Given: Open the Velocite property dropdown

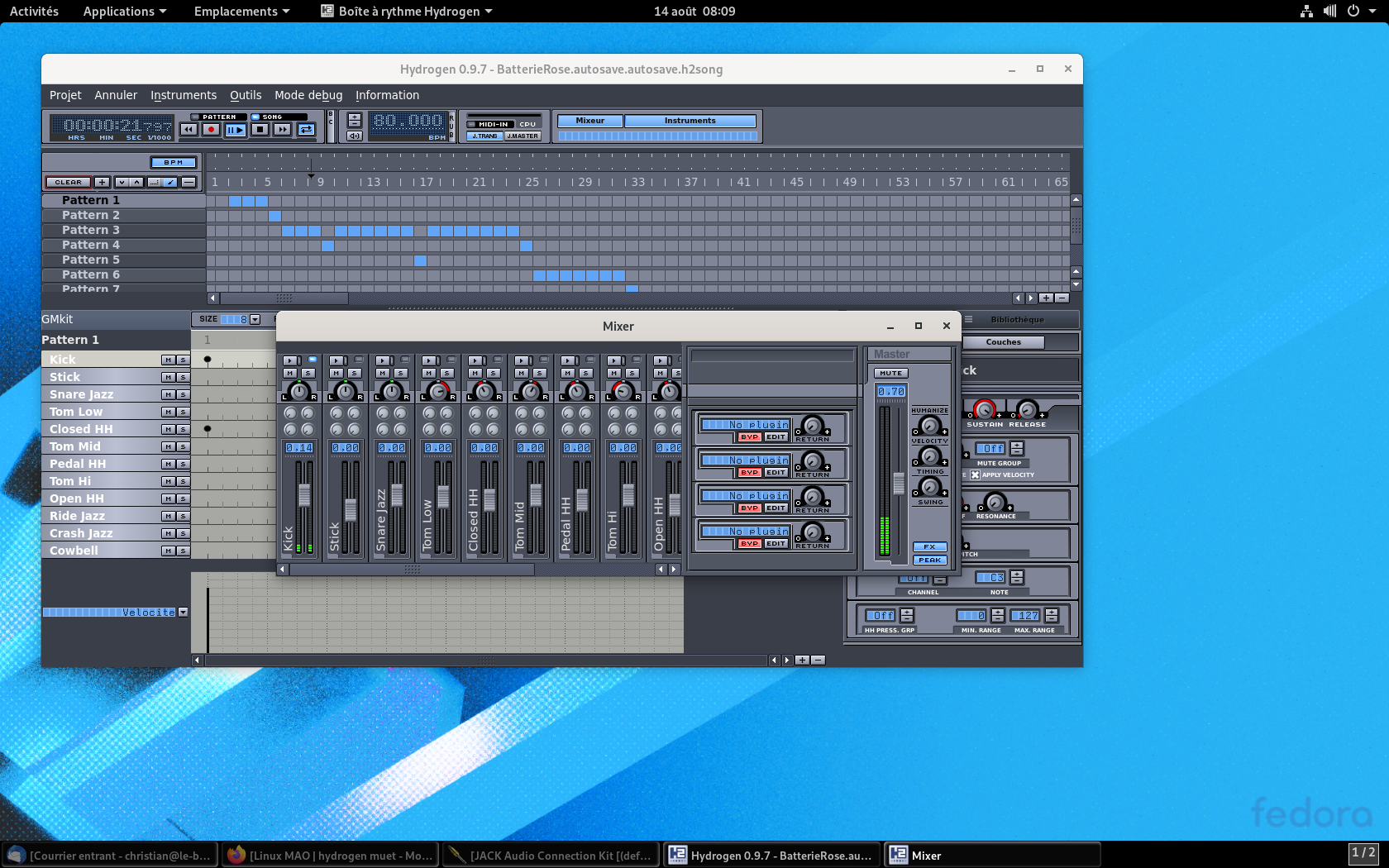Looking at the screenshot, I should (x=184, y=613).
